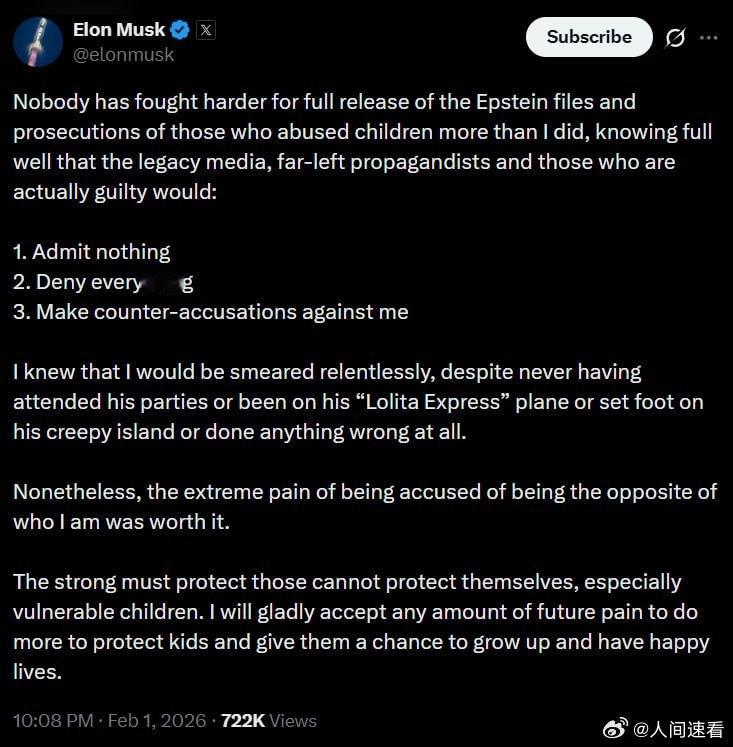Click the paragraph starting "Nonetheless, the extreme pain"

[x=364, y=507]
